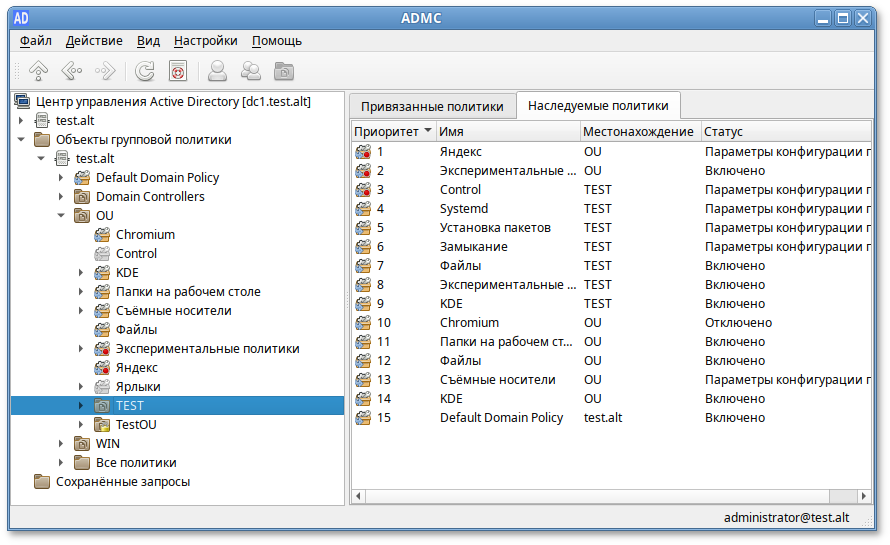
Task: Click the navigate back toolbar arrow
Action: tap(71, 71)
